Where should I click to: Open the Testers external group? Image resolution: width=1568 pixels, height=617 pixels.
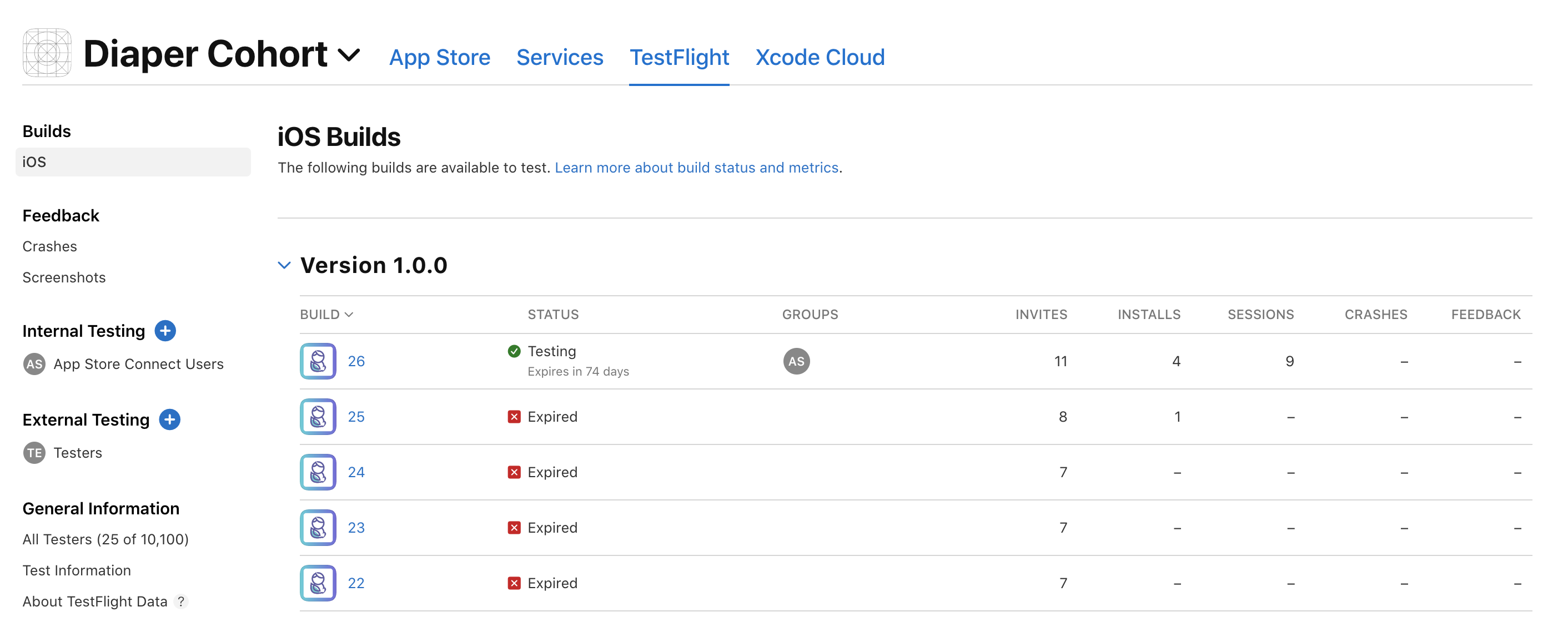pyautogui.click(x=78, y=453)
